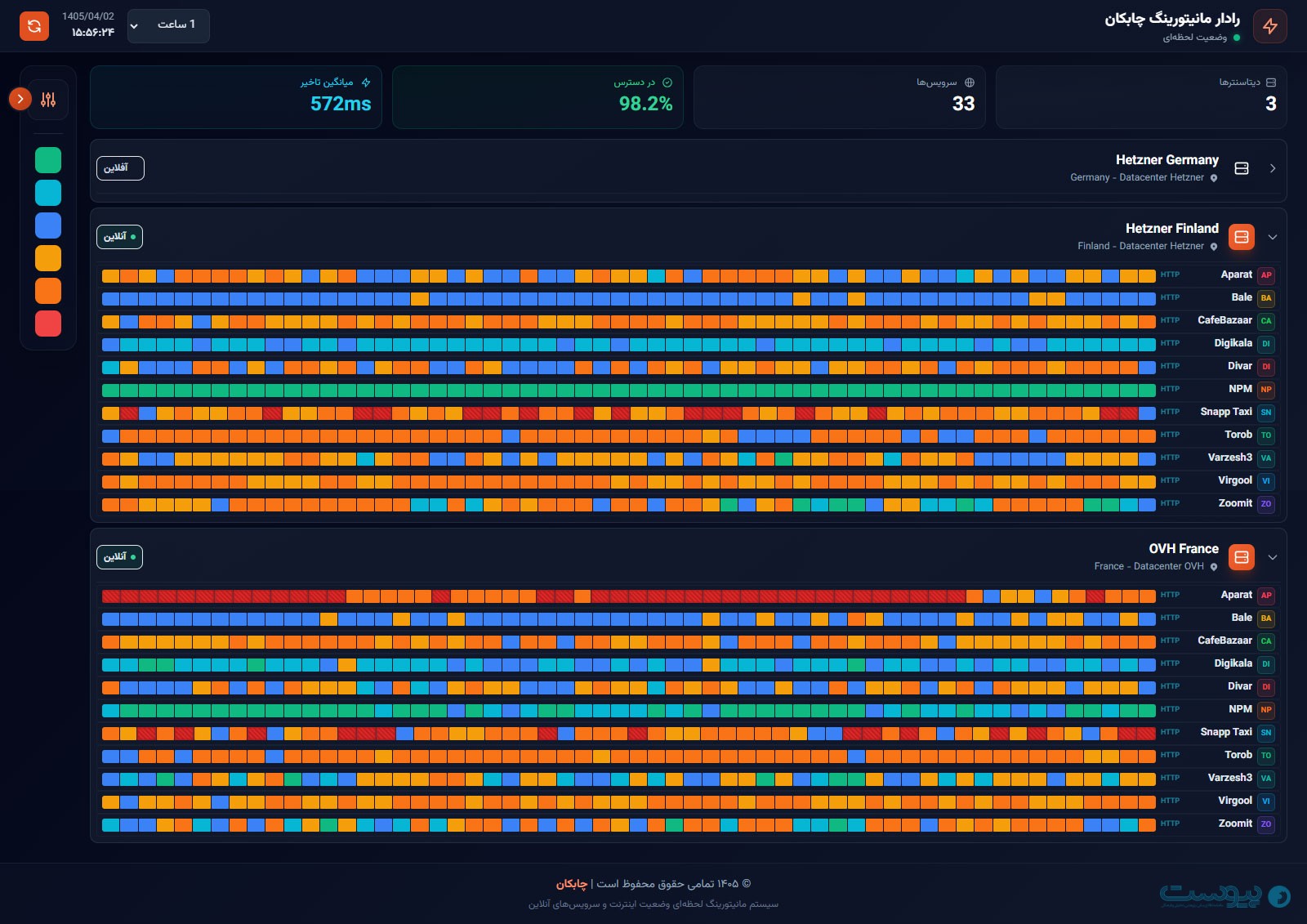Click the AP badge for Aparat in Hetzner Finland
Viewport: 1307px width, 924px height.
click(x=1266, y=275)
